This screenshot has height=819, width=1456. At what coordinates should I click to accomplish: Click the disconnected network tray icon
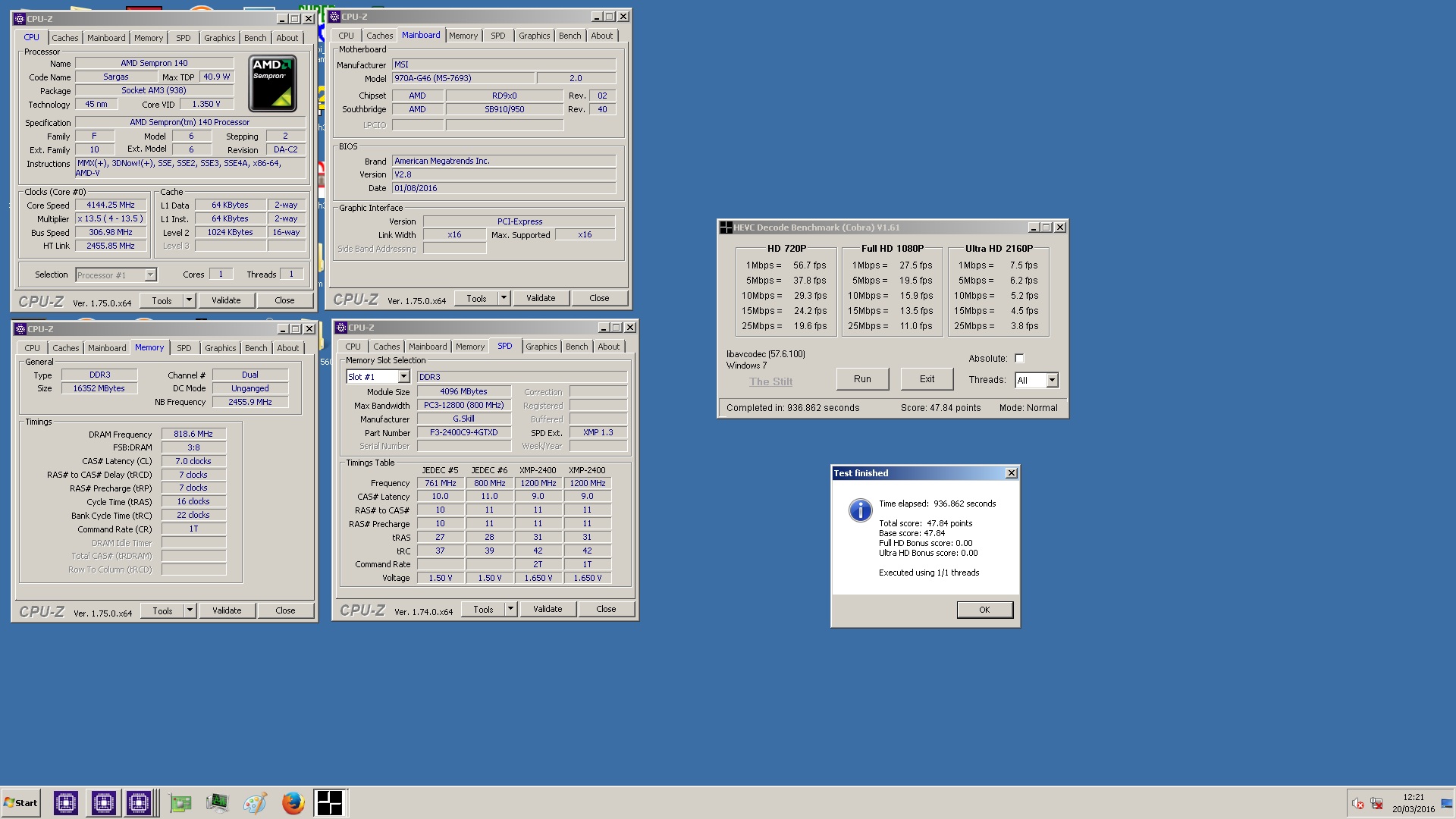click(x=1376, y=804)
